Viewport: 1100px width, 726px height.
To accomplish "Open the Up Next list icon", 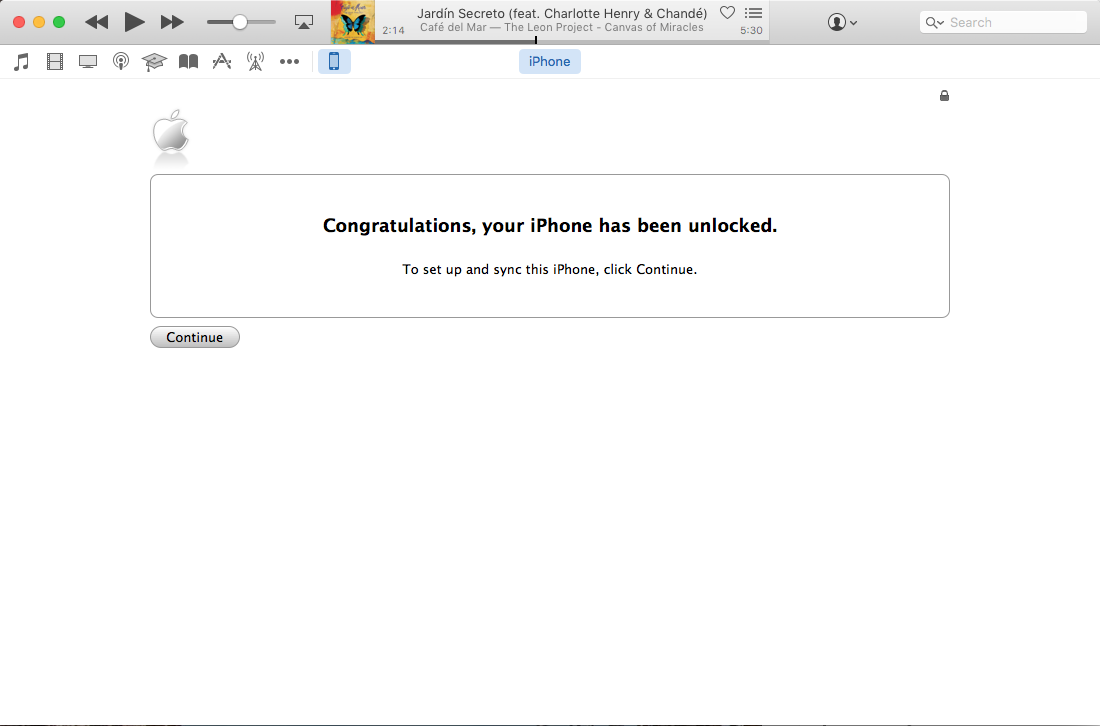I will click(753, 13).
